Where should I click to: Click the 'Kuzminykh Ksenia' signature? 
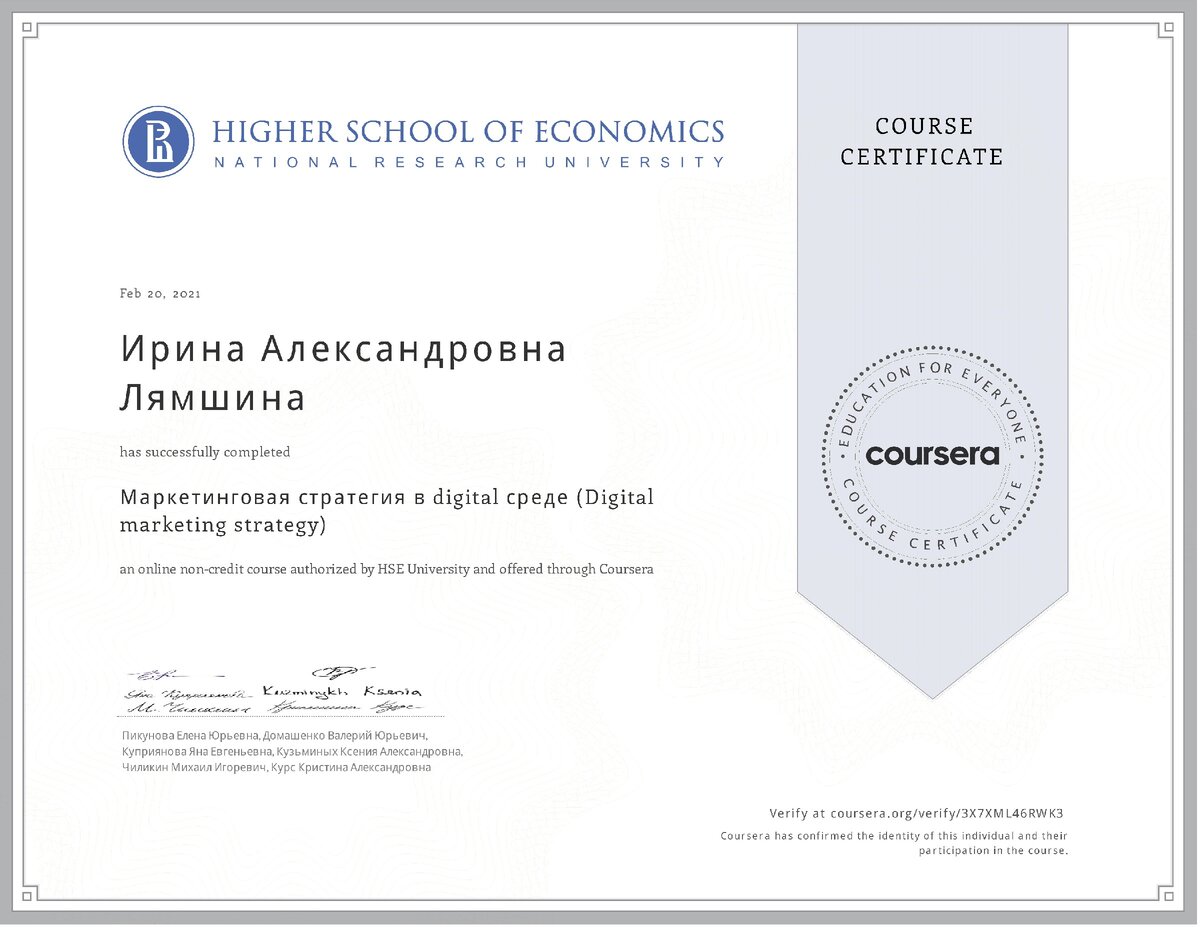343,691
